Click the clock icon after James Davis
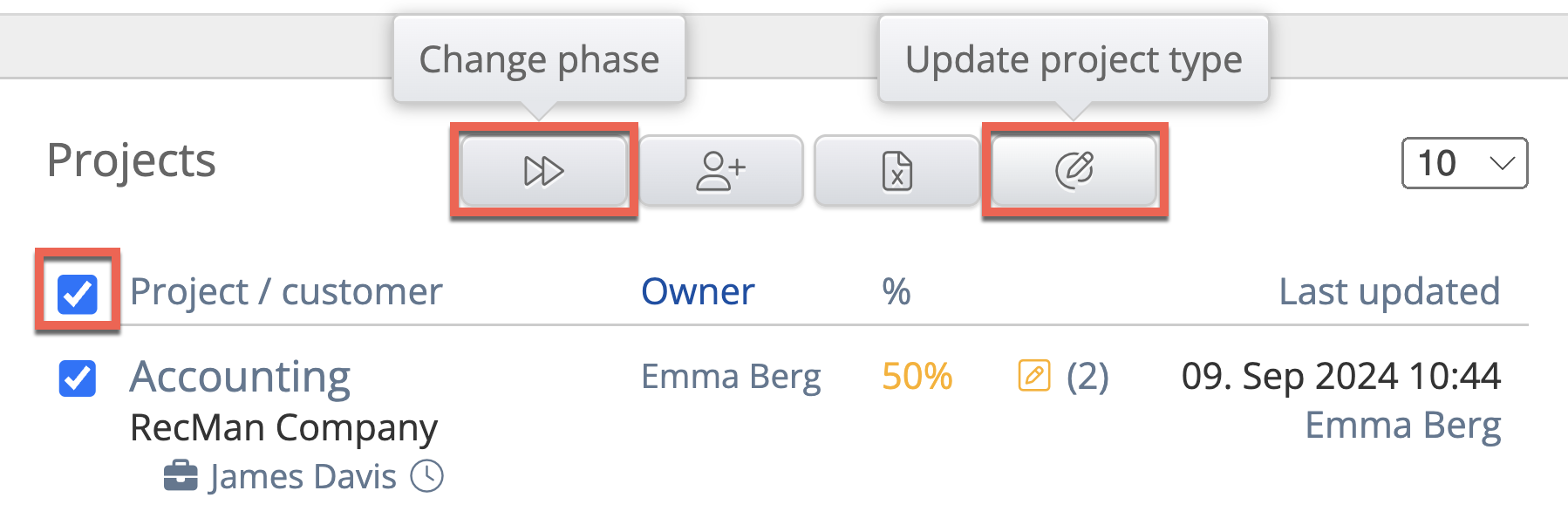The width and height of the screenshot is (1568, 518). pyautogui.click(x=427, y=476)
